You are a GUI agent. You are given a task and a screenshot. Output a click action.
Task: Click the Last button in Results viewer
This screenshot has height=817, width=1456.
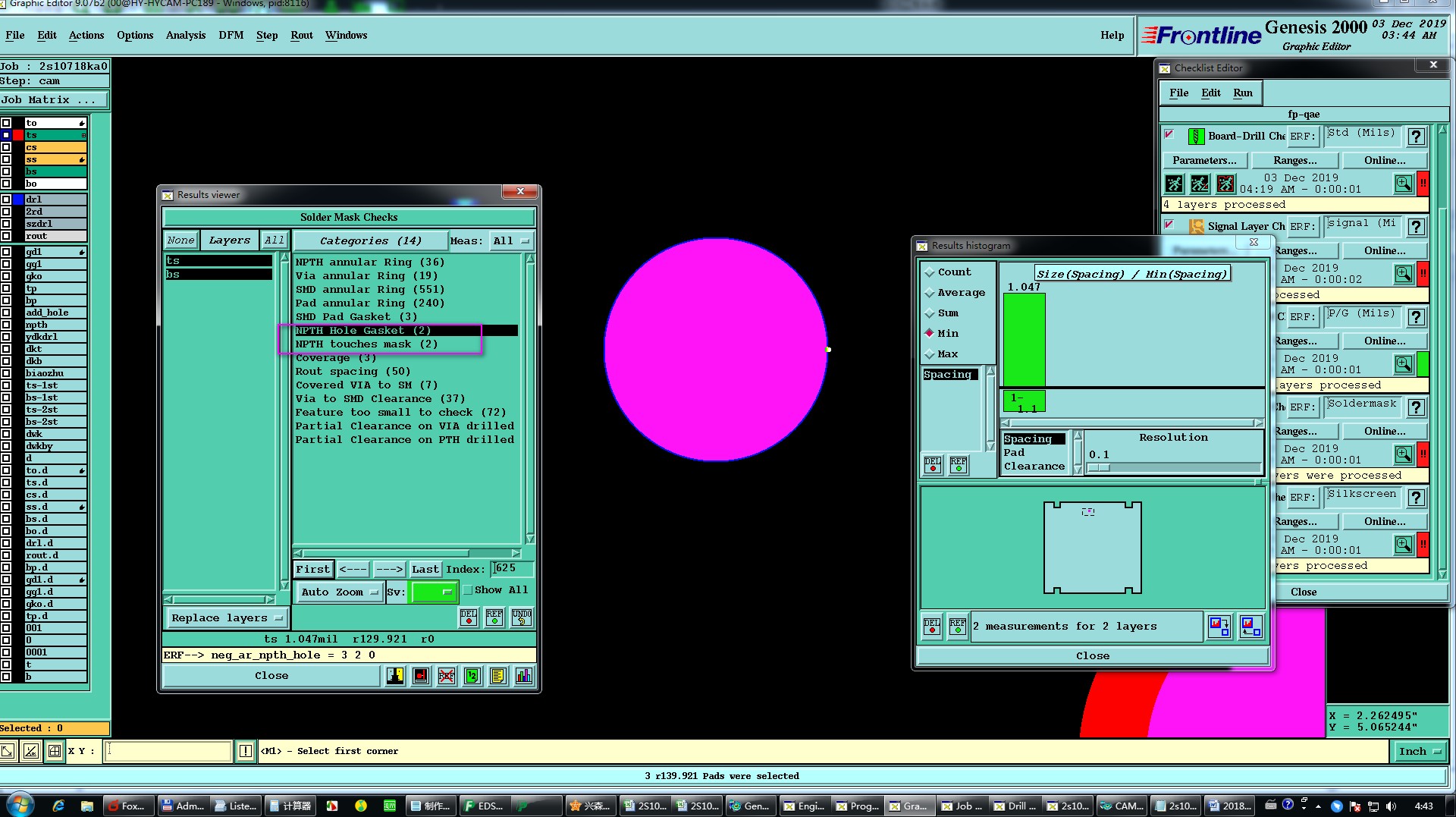pos(425,569)
